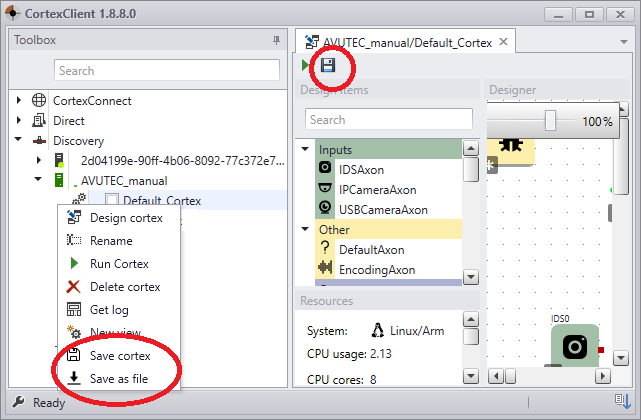Click the gears icon beside Default_Cortex
This screenshot has width=641, height=420.
click(79, 200)
